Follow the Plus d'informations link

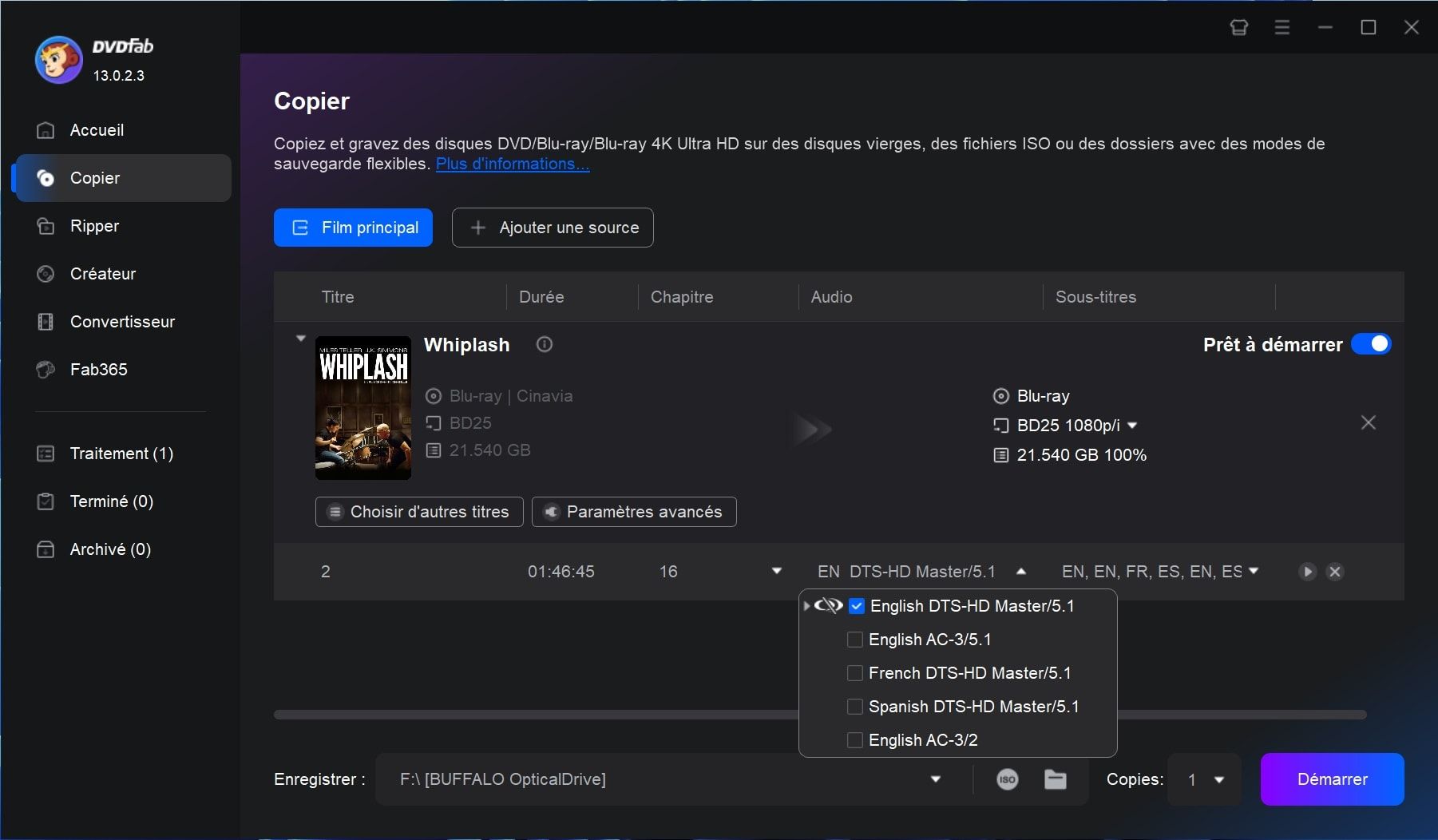[x=513, y=164]
